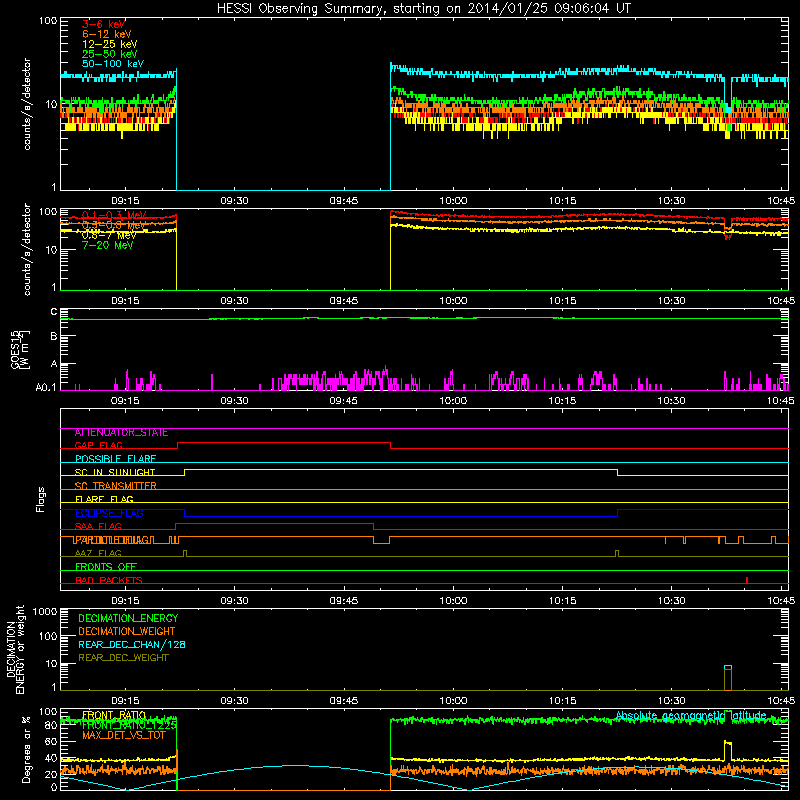Click the FRONT_RATIO yellow spike near 10:38
Image resolution: width=800 pixels, height=800 pixels.
click(728, 750)
